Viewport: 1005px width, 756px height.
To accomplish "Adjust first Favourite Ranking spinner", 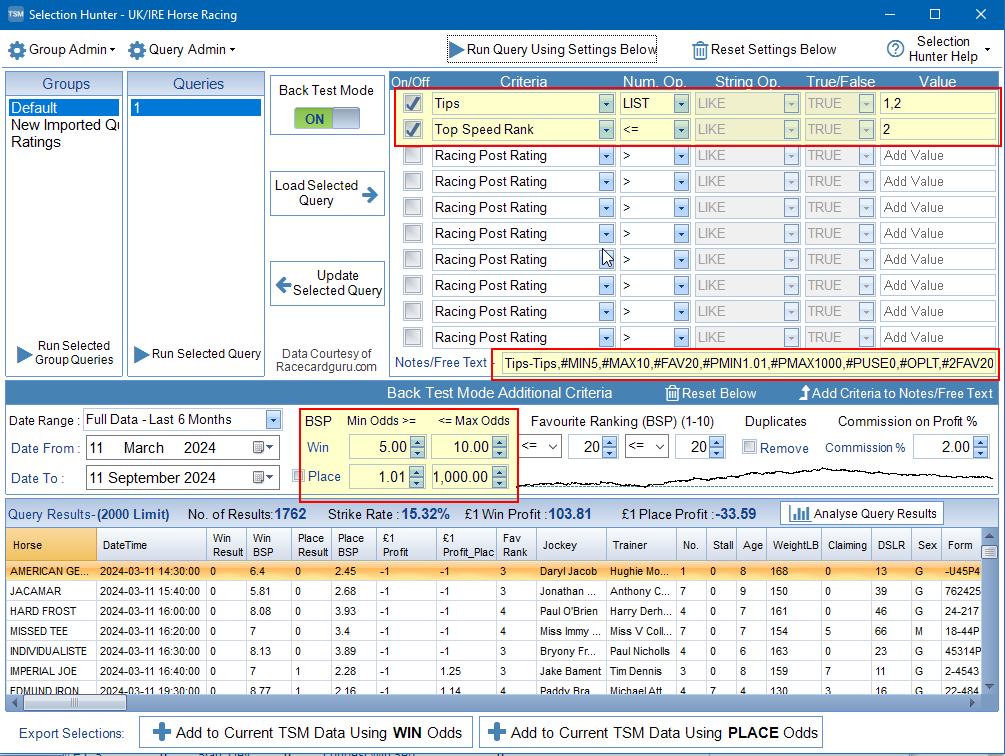I will tap(610, 447).
